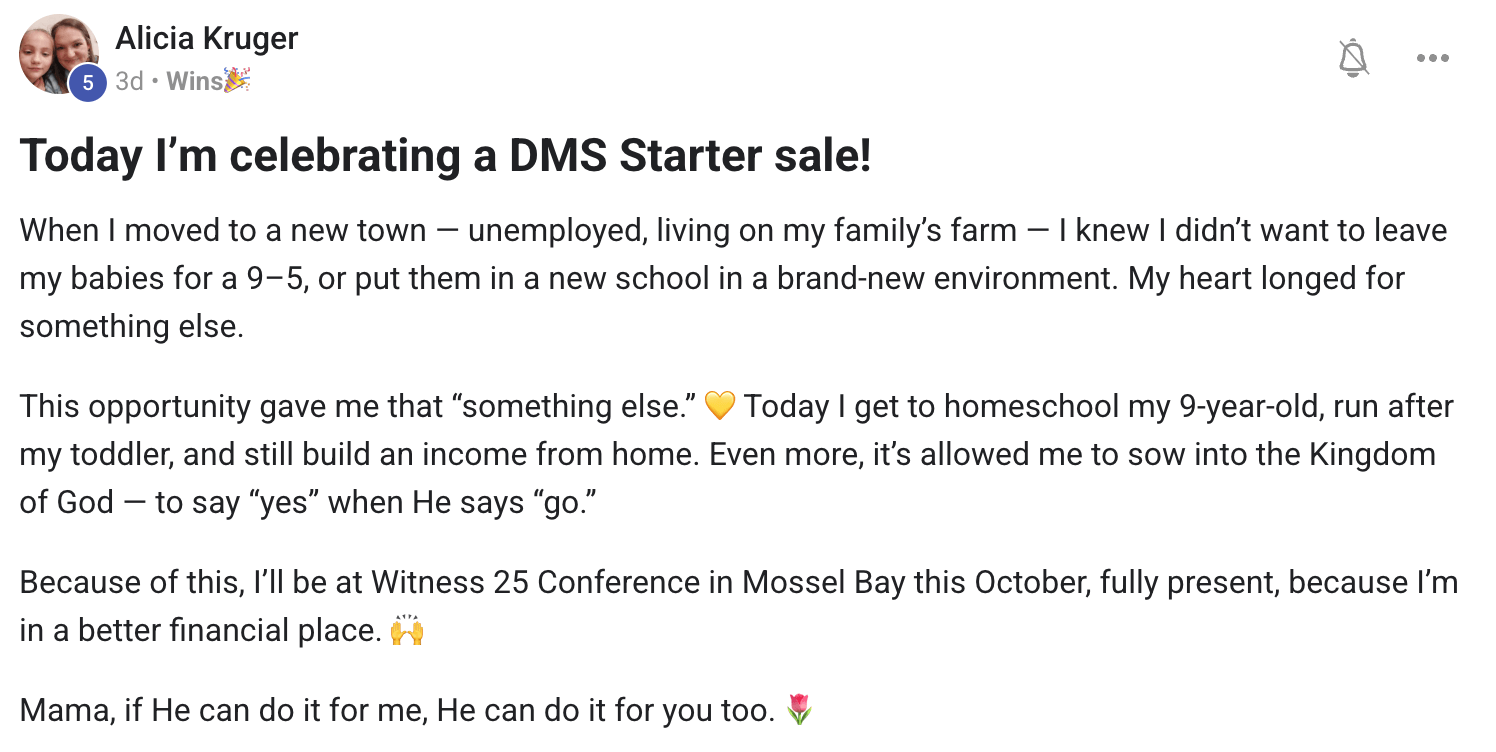Toggle post notifications with the bell icon
Viewport: 1496px width, 752px height.
click(1353, 58)
